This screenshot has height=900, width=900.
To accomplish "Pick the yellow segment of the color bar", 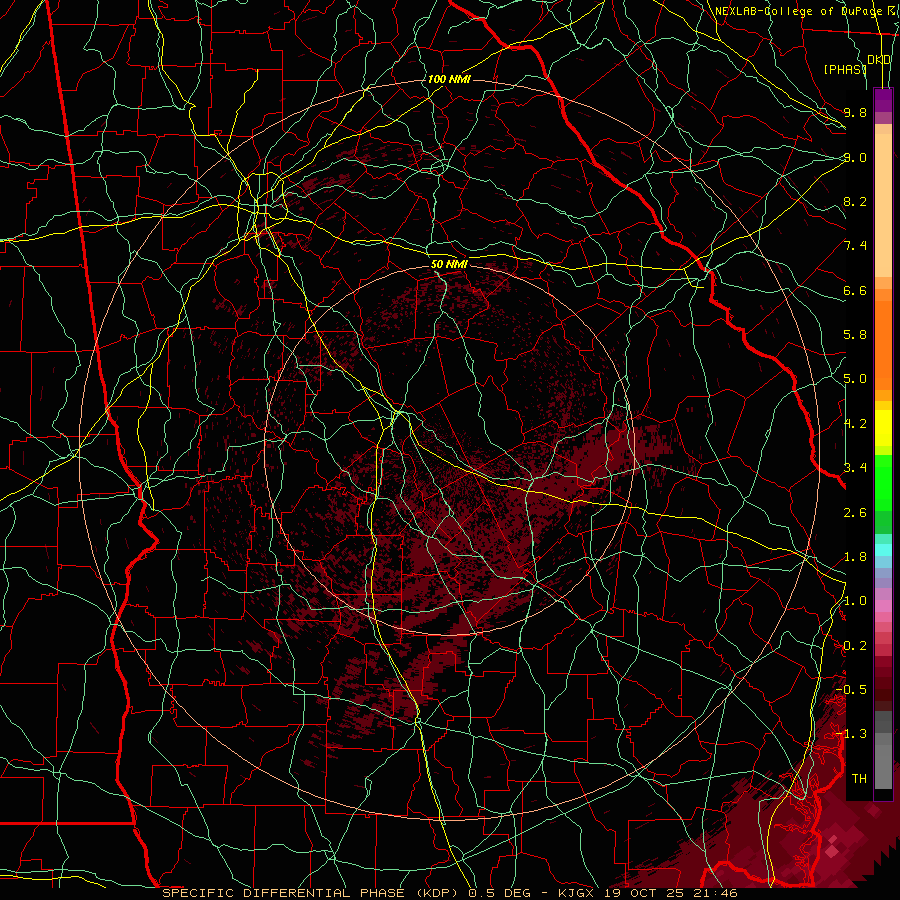I will tap(883, 428).
